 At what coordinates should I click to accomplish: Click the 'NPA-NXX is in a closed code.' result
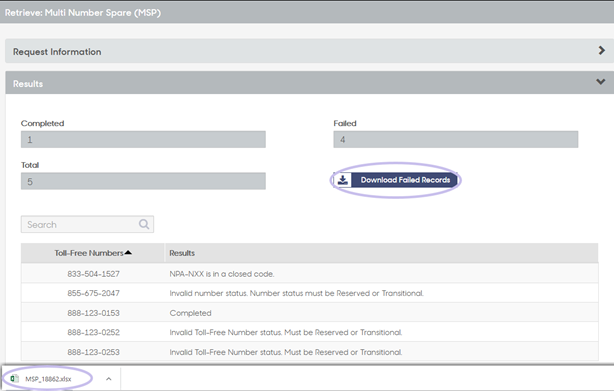click(x=222, y=274)
